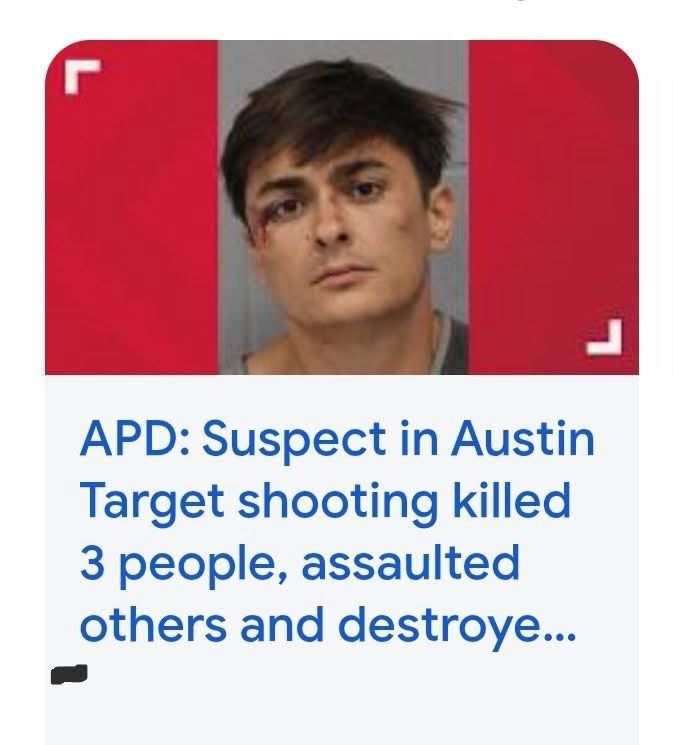Click the "others and destroye..." headline line

(x=328, y=624)
